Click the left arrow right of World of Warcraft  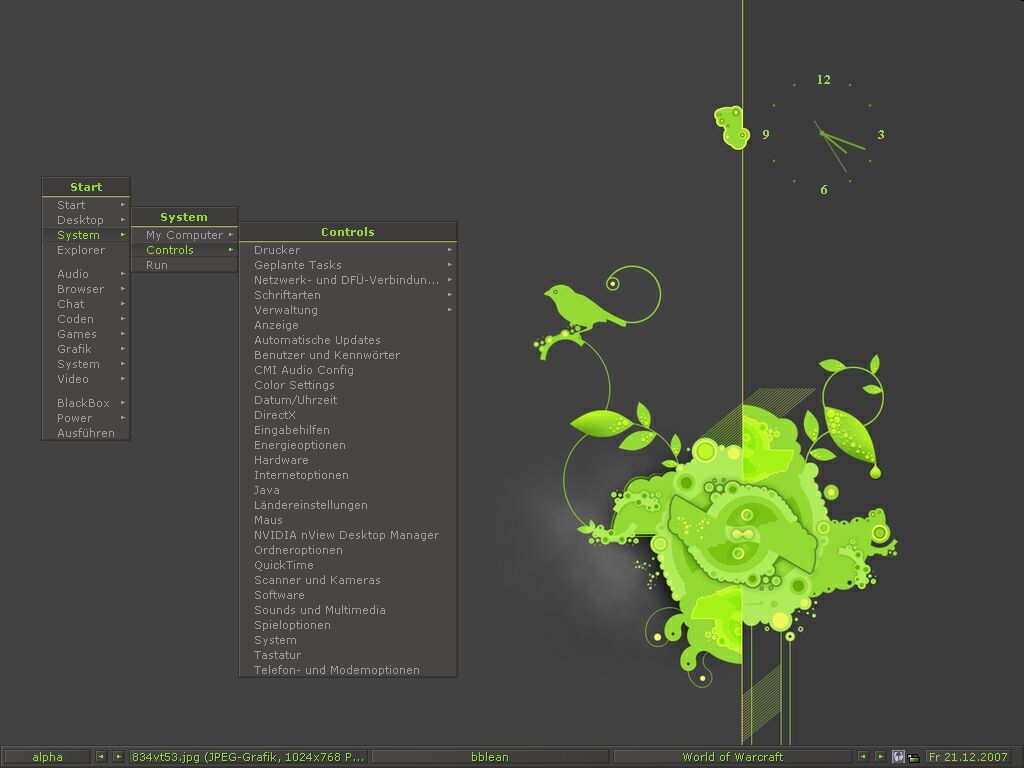(x=863, y=756)
